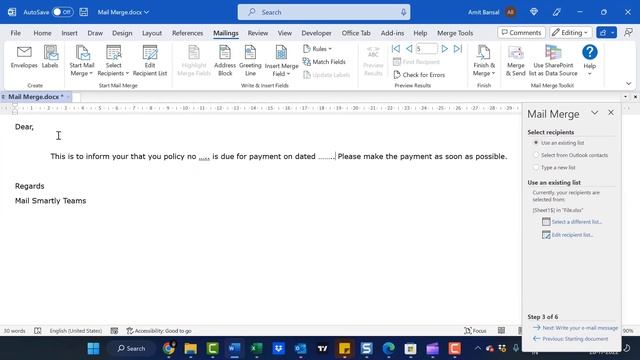Open the Finish & Merge dropdown
The width and height of the screenshot is (640, 360).
pos(484,61)
